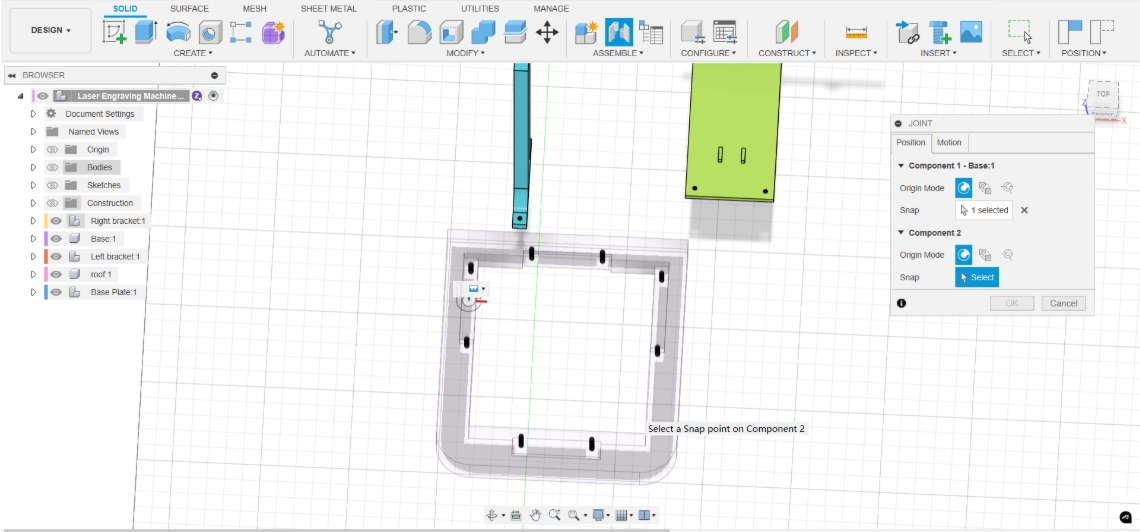Click the '1 selected' snap field
Screen dimensions: 1140x532
(x=984, y=210)
